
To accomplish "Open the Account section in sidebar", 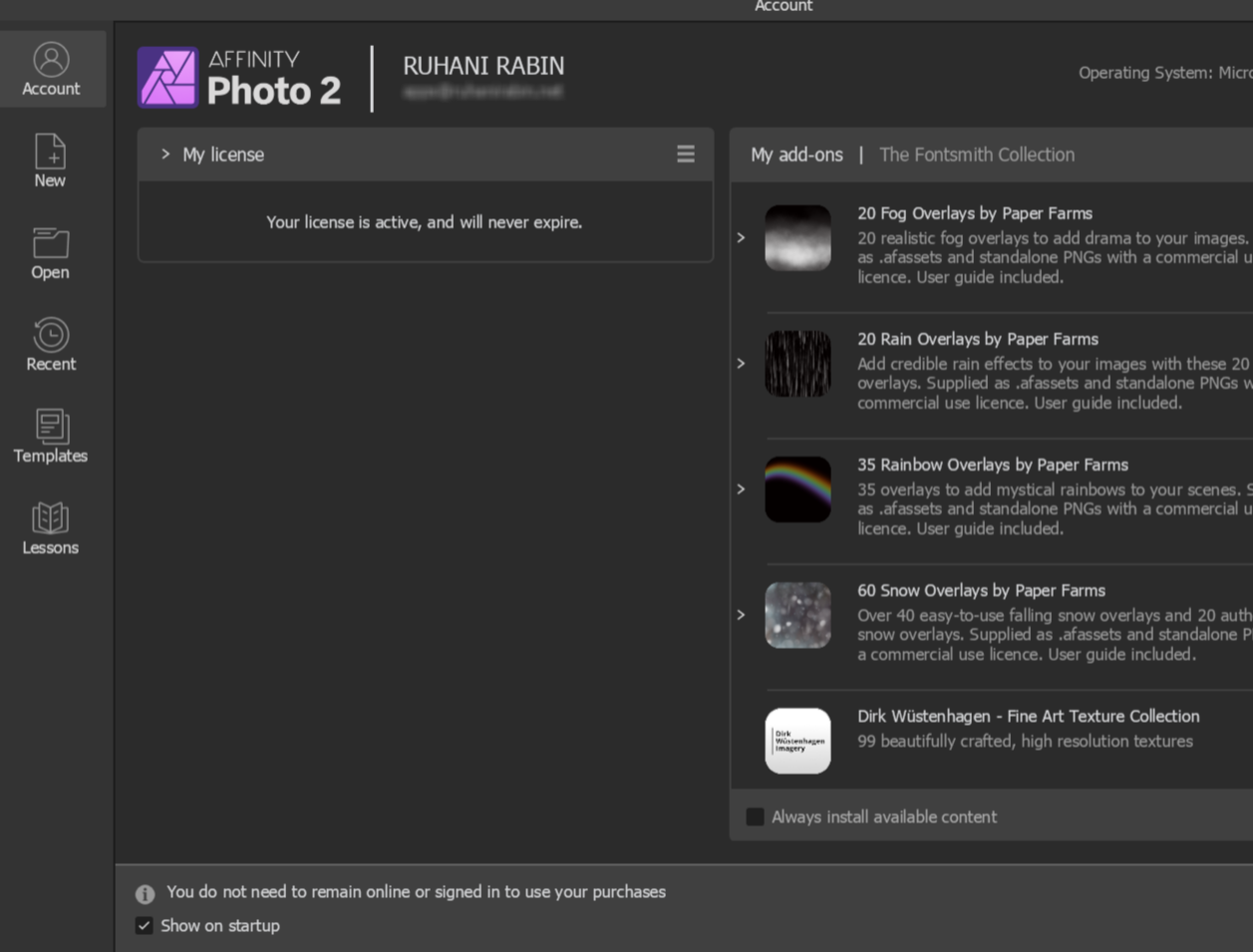I will (52, 69).
